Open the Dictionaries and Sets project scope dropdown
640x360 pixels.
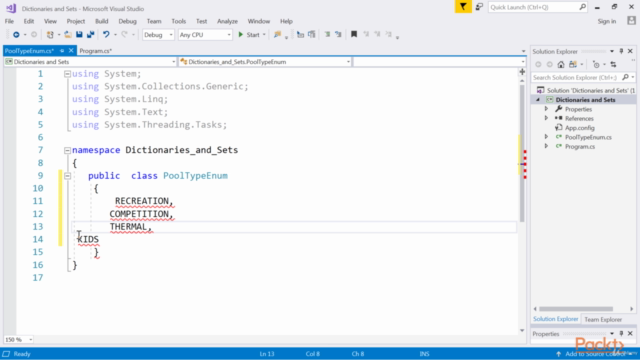point(90,62)
